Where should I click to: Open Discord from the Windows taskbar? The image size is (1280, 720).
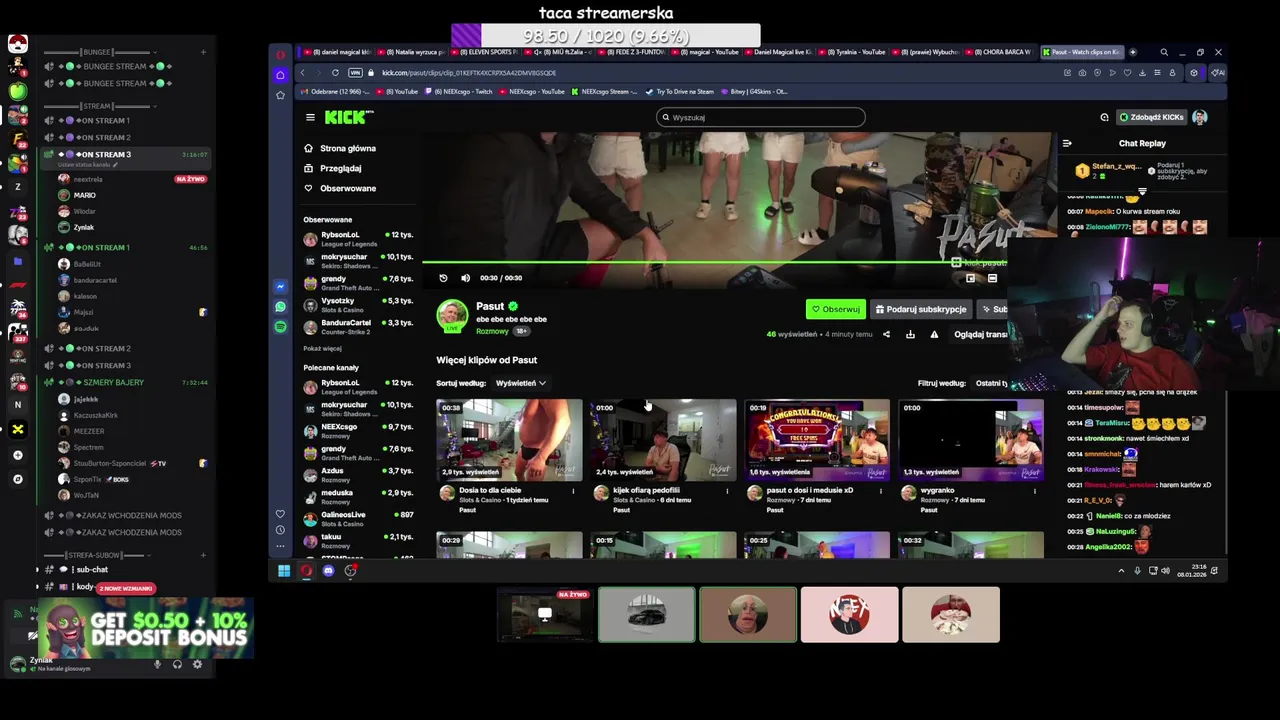pyautogui.click(x=328, y=571)
